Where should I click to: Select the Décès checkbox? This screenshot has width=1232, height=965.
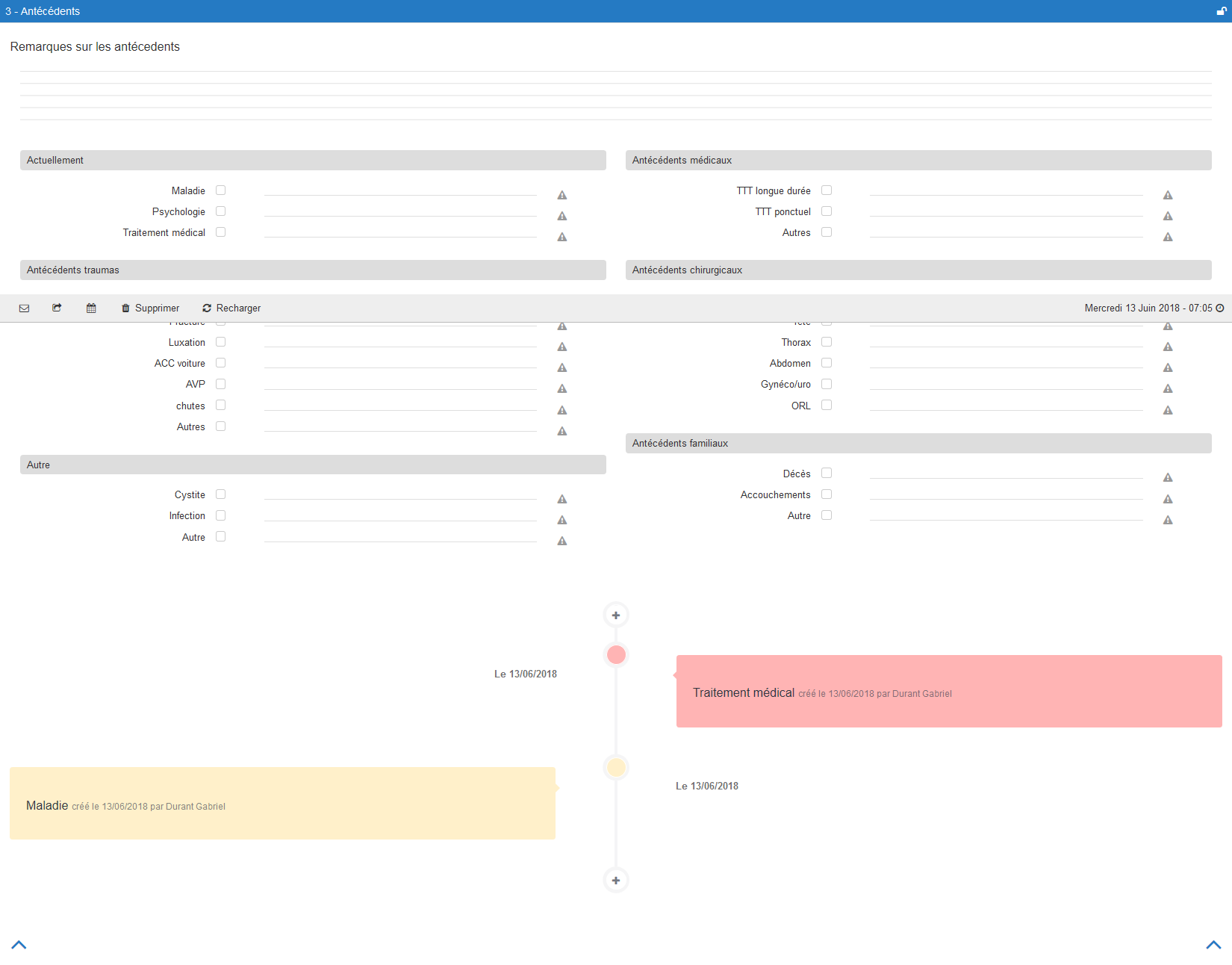[x=827, y=473]
